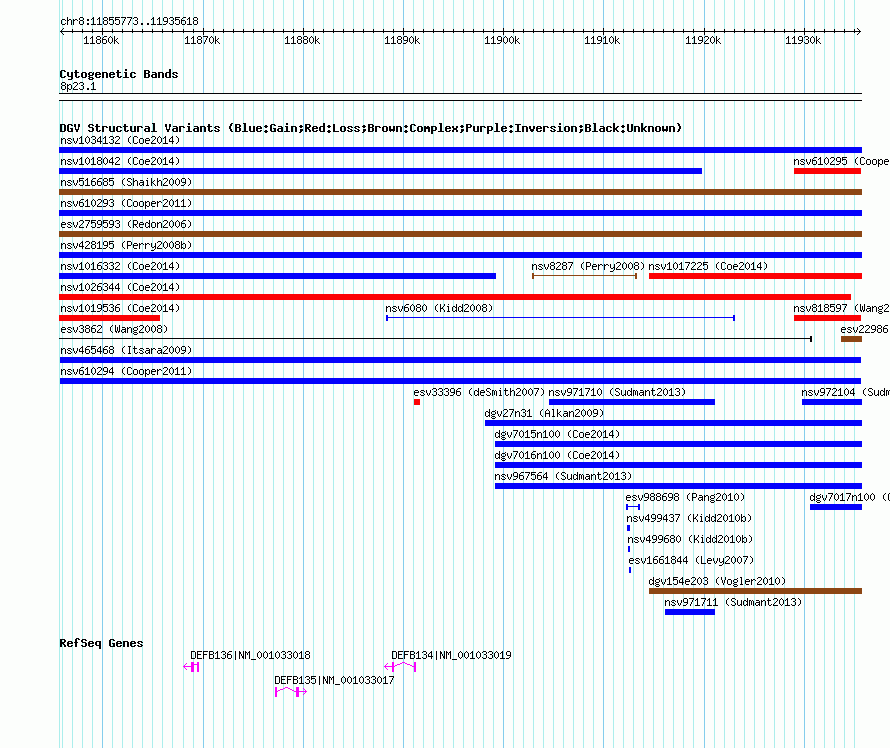The image size is (890, 748).
Task: Click the nsv1034132 (Coe2014) text label
Action: coord(120,140)
